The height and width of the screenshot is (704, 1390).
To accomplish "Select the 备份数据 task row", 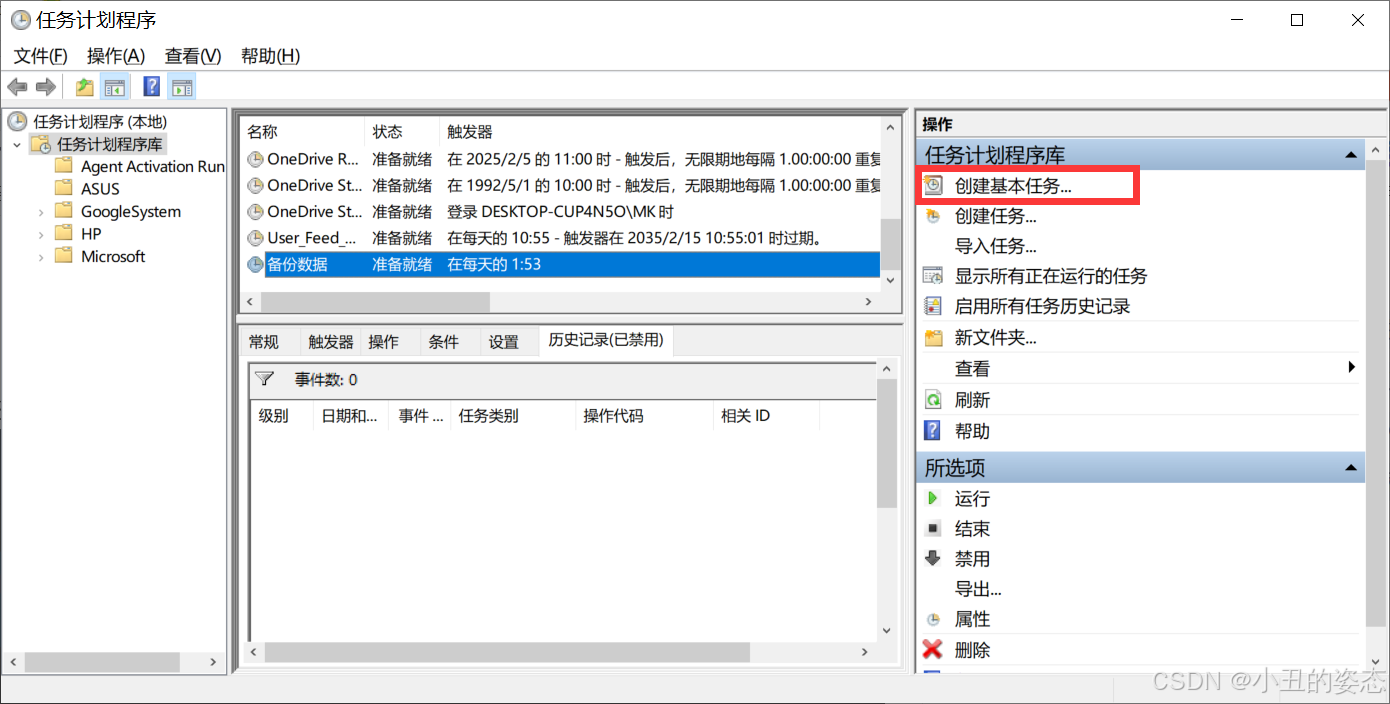I will (x=560, y=265).
